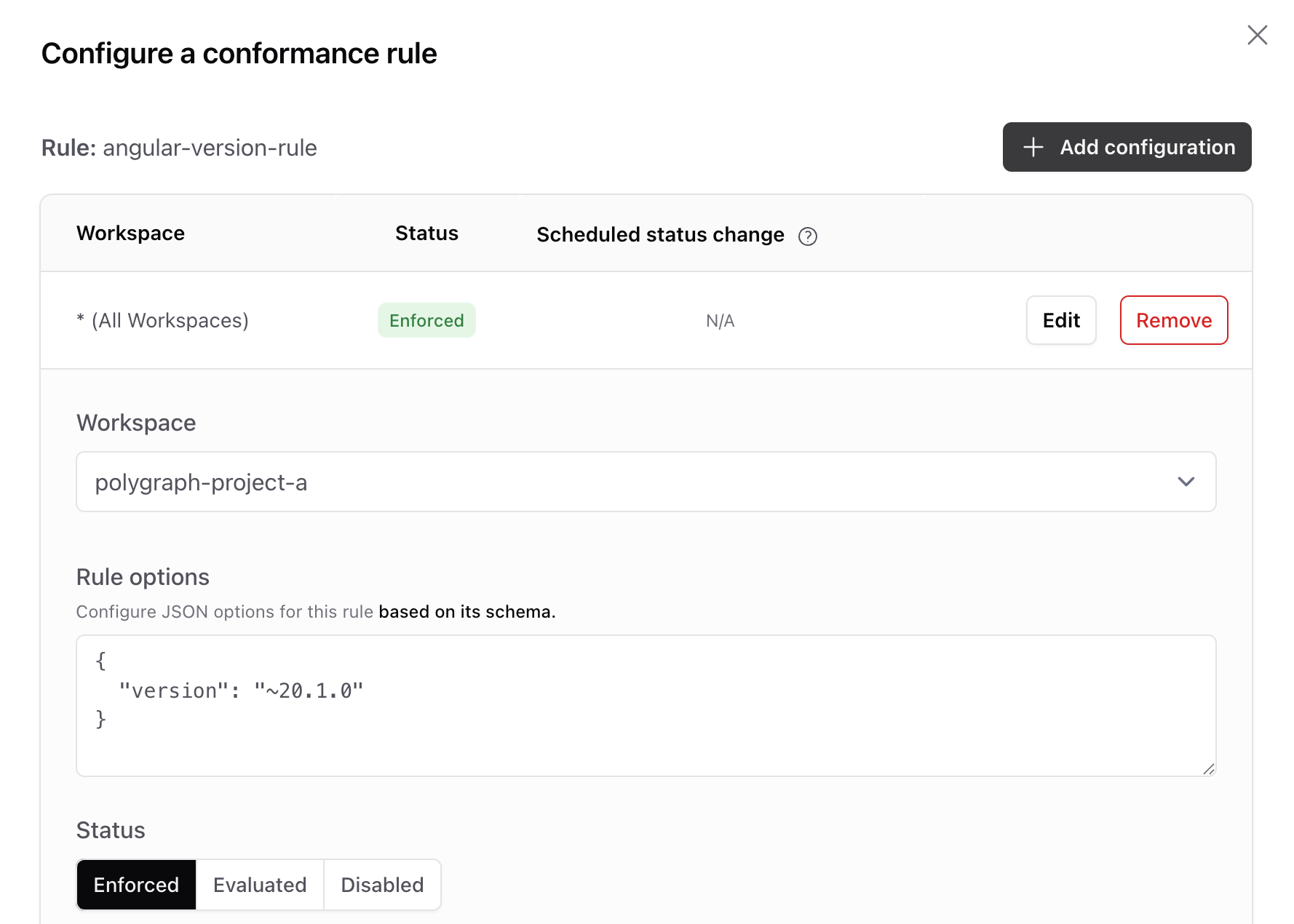The image size is (1294, 924).
Task: Select the Disabled status option
Action: coord(382,885)
